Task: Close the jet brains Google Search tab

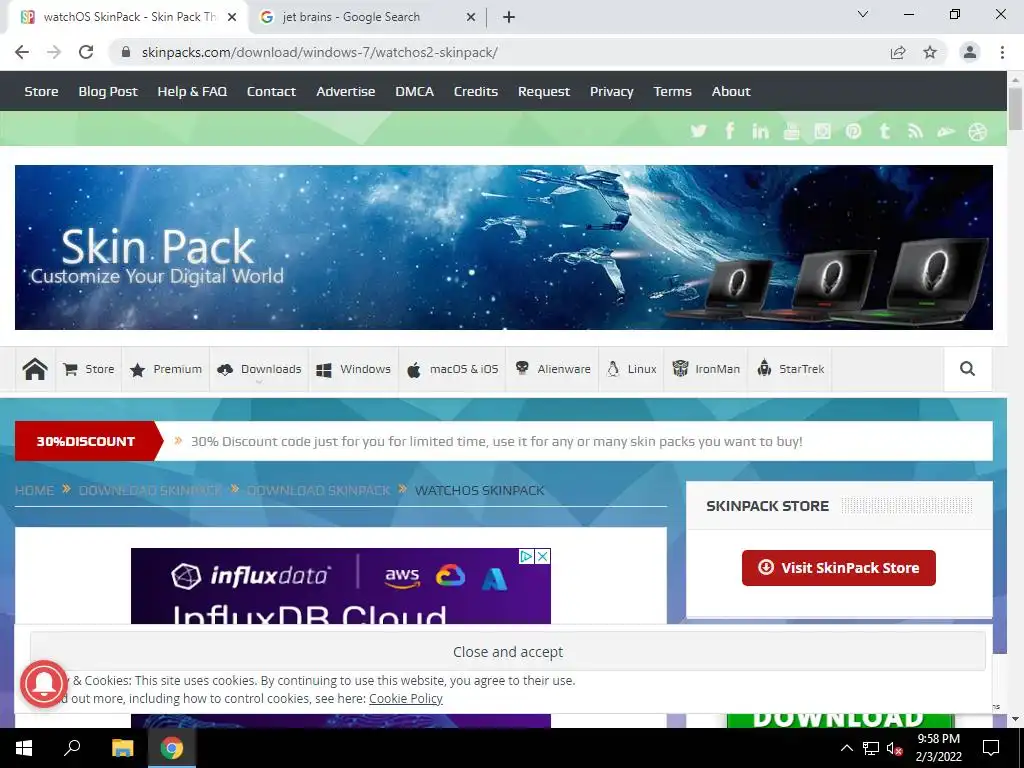Action: (x=471, y=17)
